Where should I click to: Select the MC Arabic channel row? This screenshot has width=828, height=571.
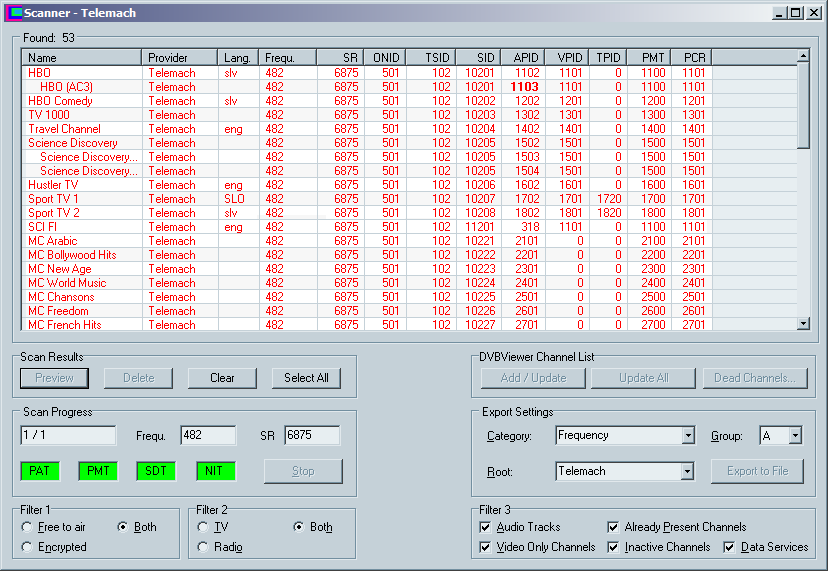[367, 241]
